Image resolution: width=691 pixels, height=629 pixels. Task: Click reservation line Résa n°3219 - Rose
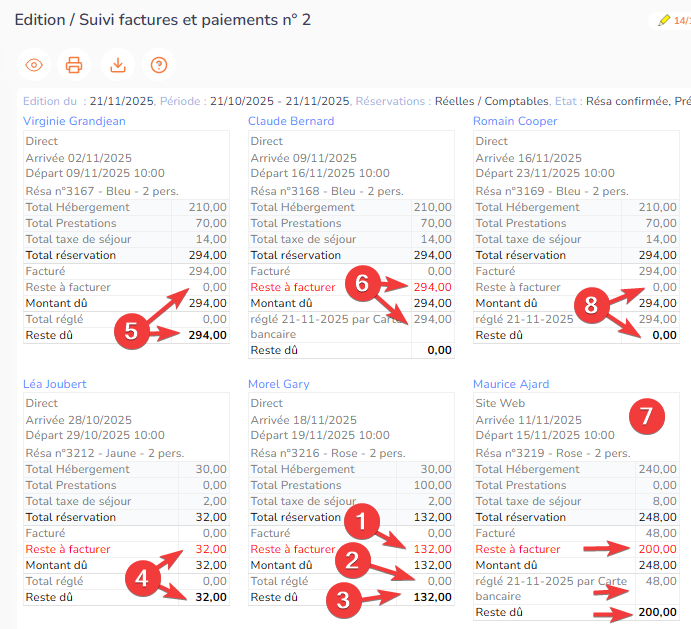[x=551, y=453]
